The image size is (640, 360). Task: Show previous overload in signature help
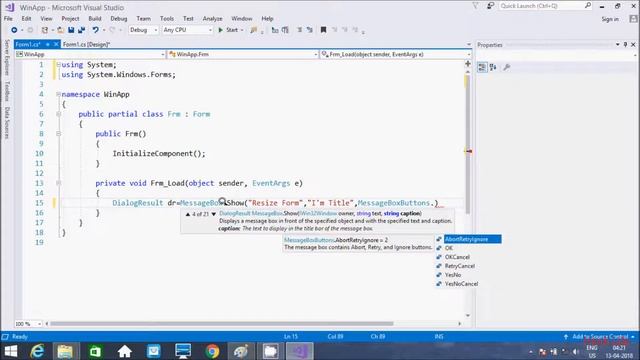click(188, 214)
